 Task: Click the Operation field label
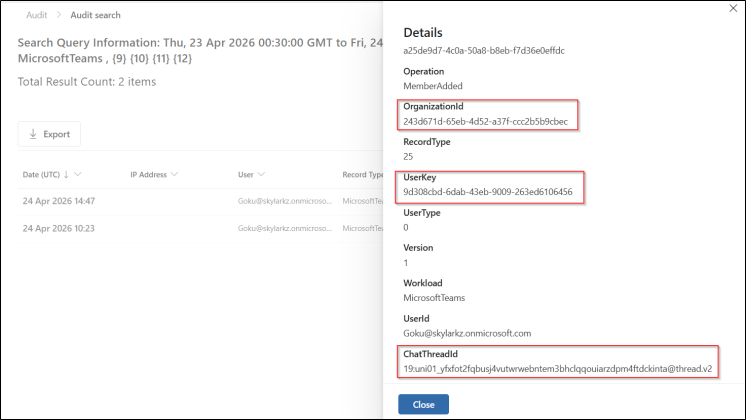coord(423,71)
